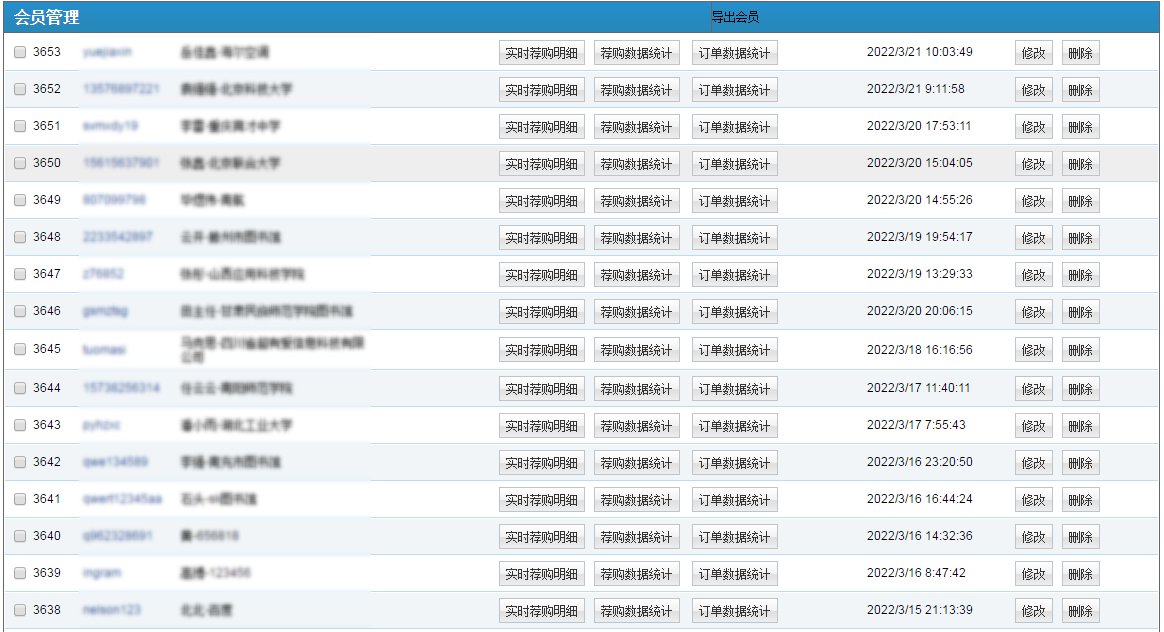Select the checkbox for member 3647

(x=20, y=274)
